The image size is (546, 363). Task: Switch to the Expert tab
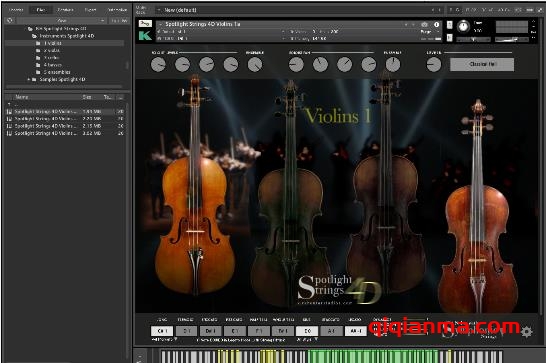91,10
